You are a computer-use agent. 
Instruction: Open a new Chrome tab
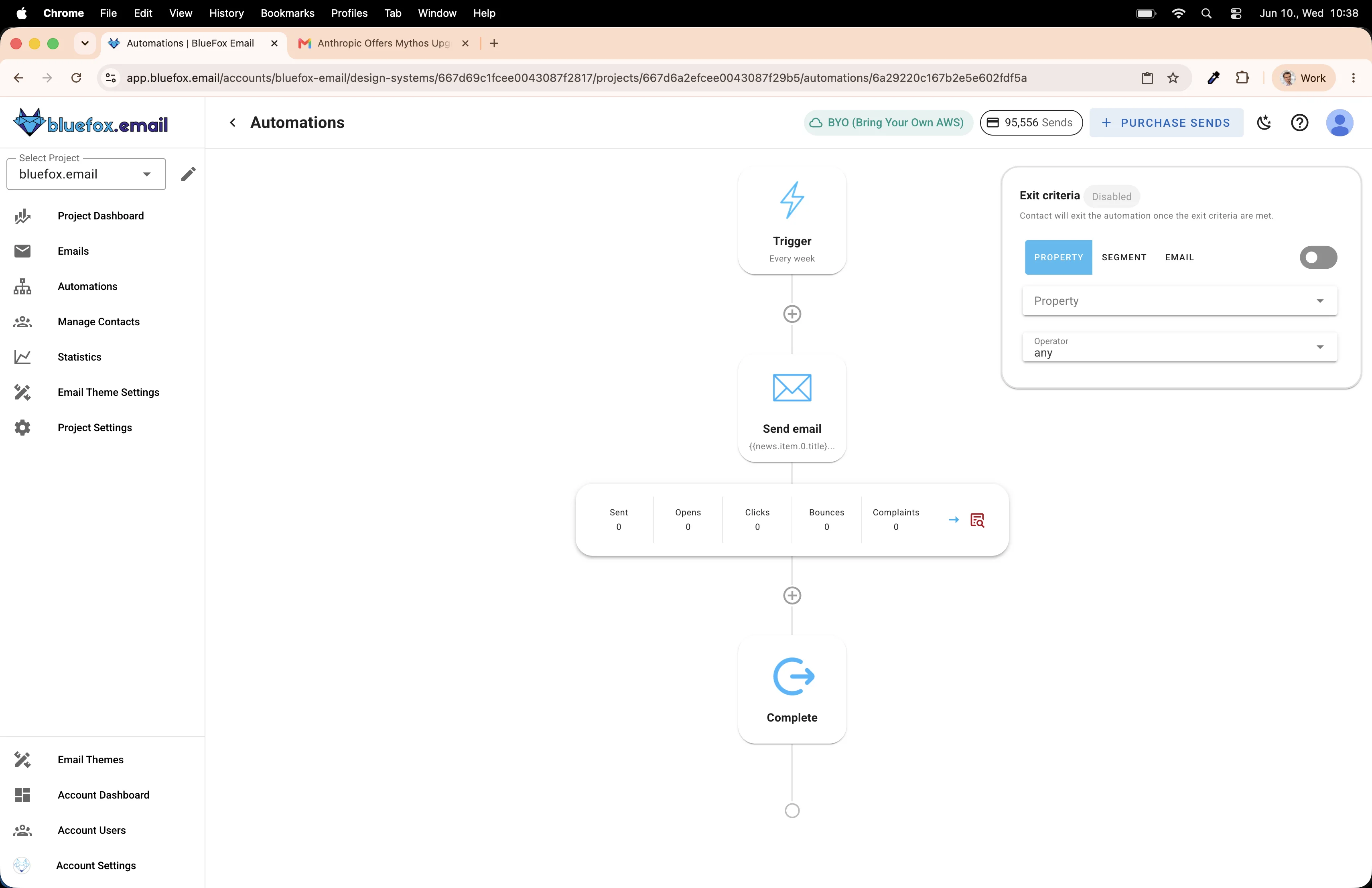click(494, 43)
